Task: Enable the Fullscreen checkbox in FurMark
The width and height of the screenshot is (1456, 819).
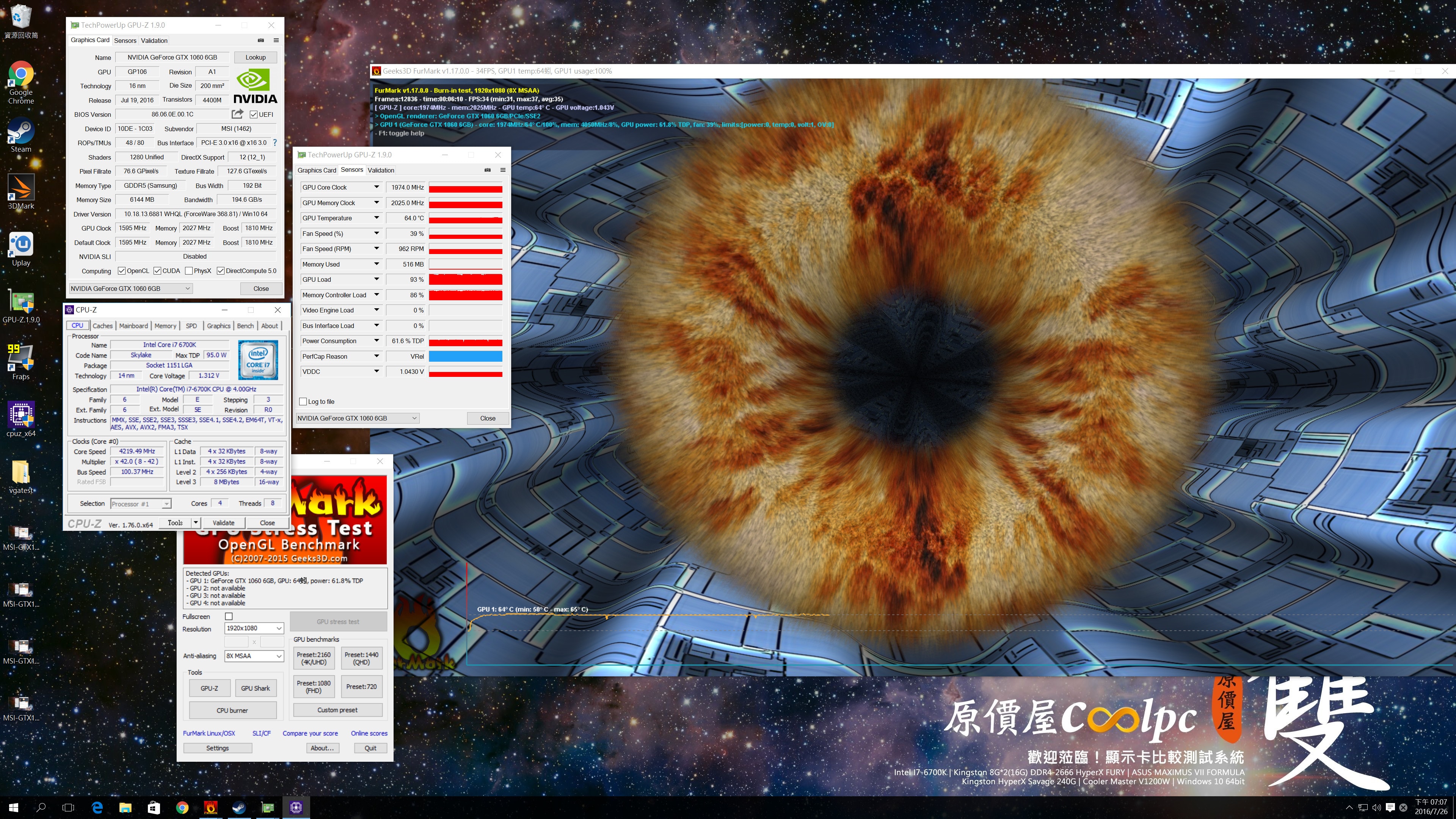Action: click(228, 616)
